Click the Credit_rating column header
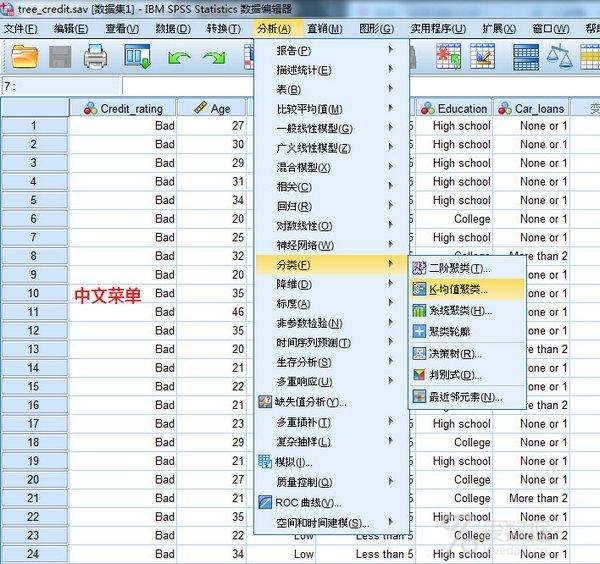This screenshot has height=564, width=600. (x=123, y=108)
